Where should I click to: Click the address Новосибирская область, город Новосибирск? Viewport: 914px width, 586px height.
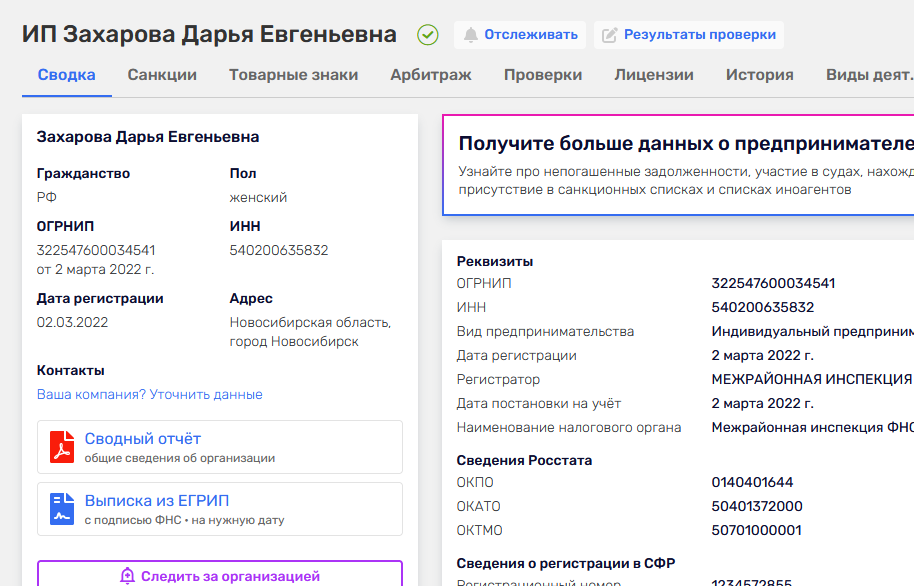(310, 332)
